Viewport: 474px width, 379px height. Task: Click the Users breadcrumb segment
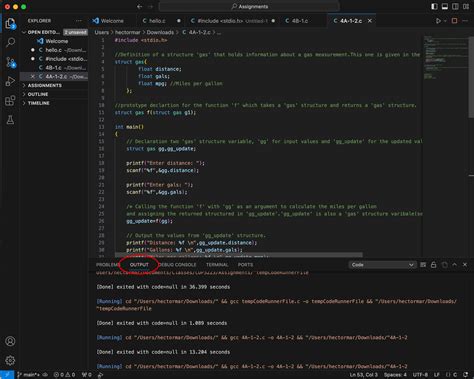[x=101, y=32]
